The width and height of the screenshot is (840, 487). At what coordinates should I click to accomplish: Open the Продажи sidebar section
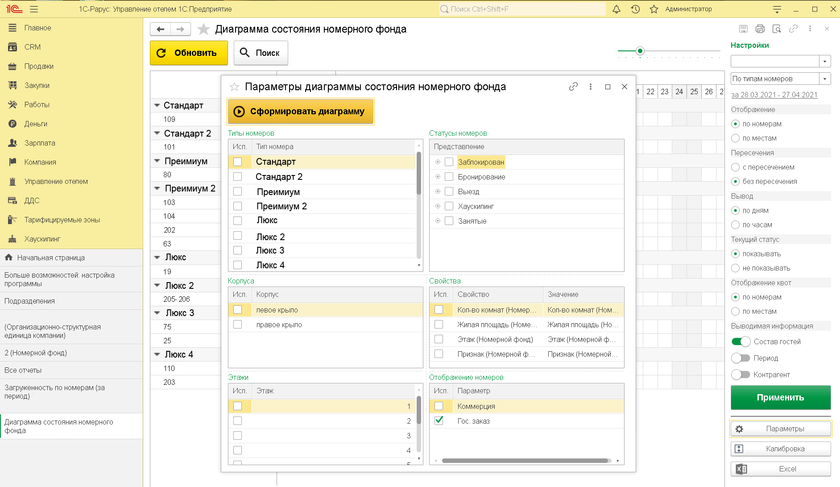point(38,66)
